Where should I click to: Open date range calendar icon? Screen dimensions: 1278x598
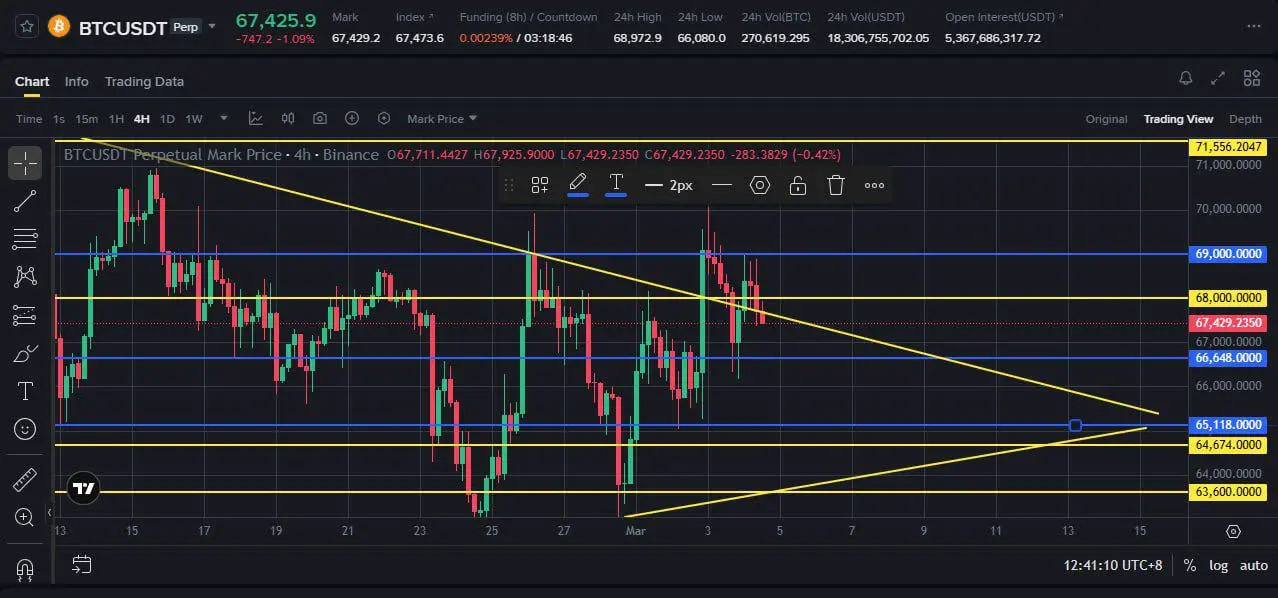82,565
